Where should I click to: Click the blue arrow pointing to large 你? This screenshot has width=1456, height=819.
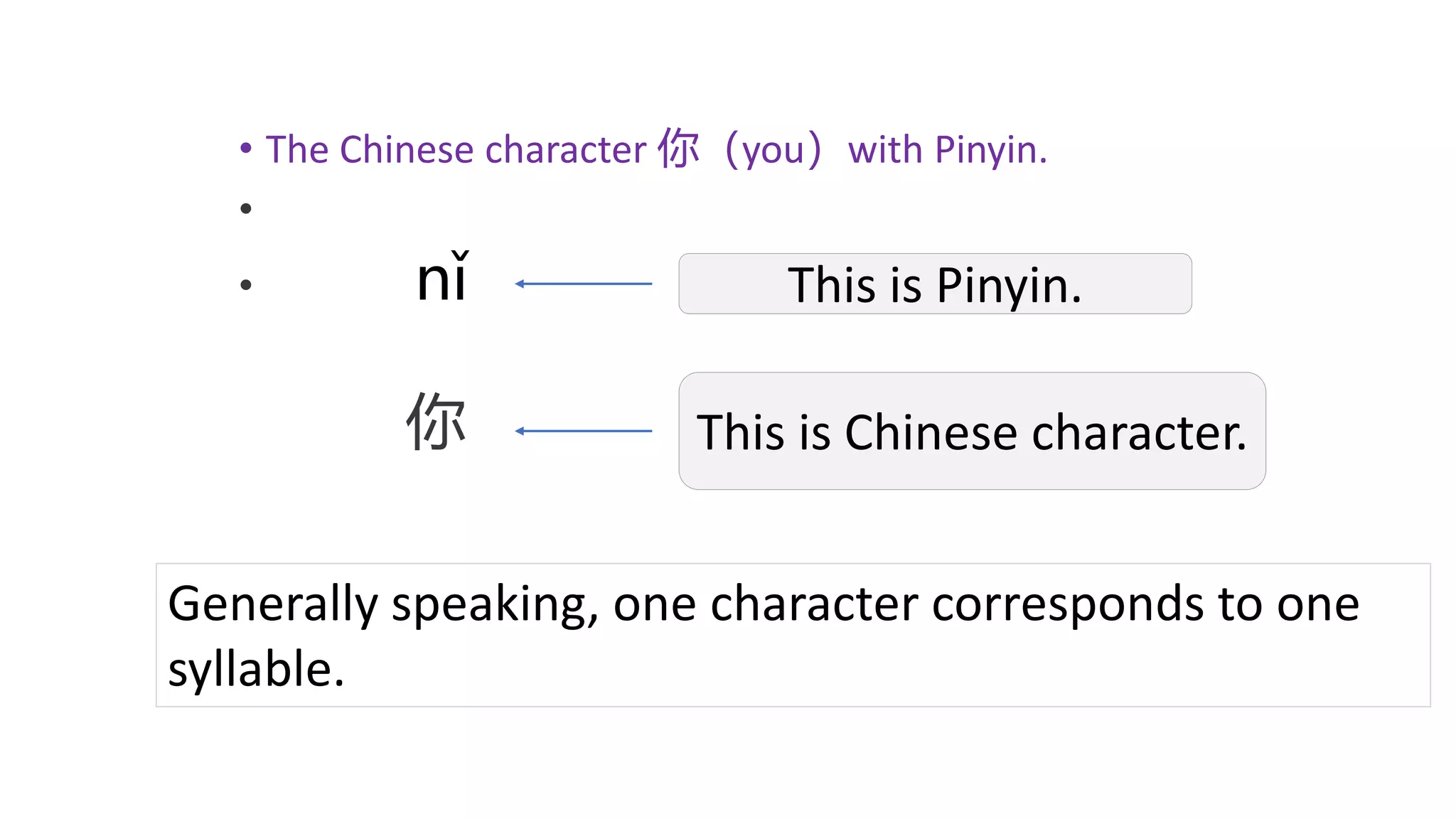(x=583, y=431)
